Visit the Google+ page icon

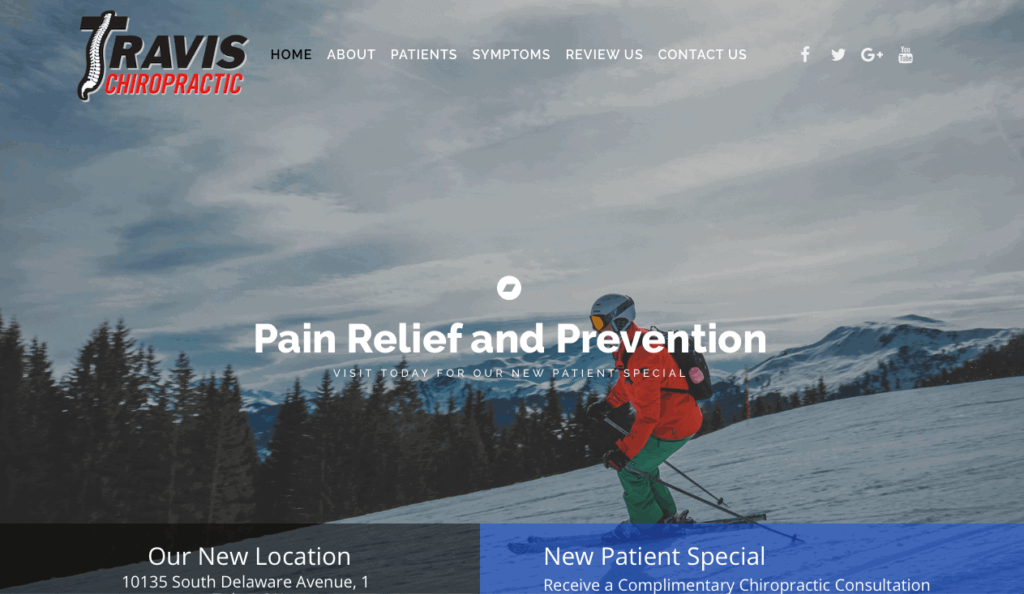coord(872,55)
